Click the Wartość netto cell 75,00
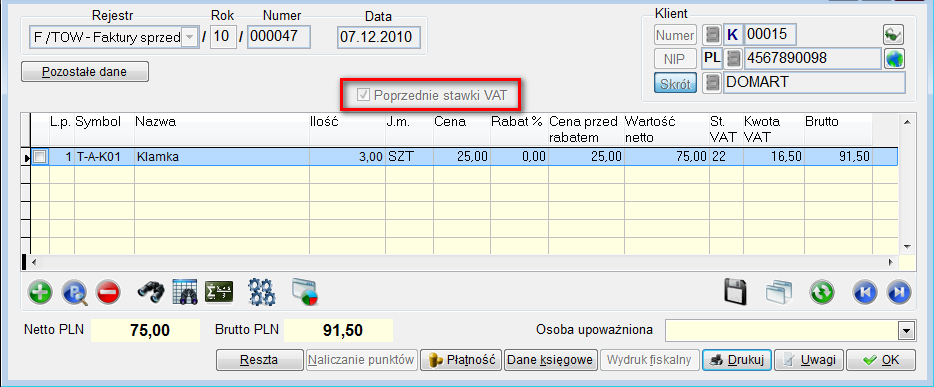The image size is (934, 387). click(667, 157)
